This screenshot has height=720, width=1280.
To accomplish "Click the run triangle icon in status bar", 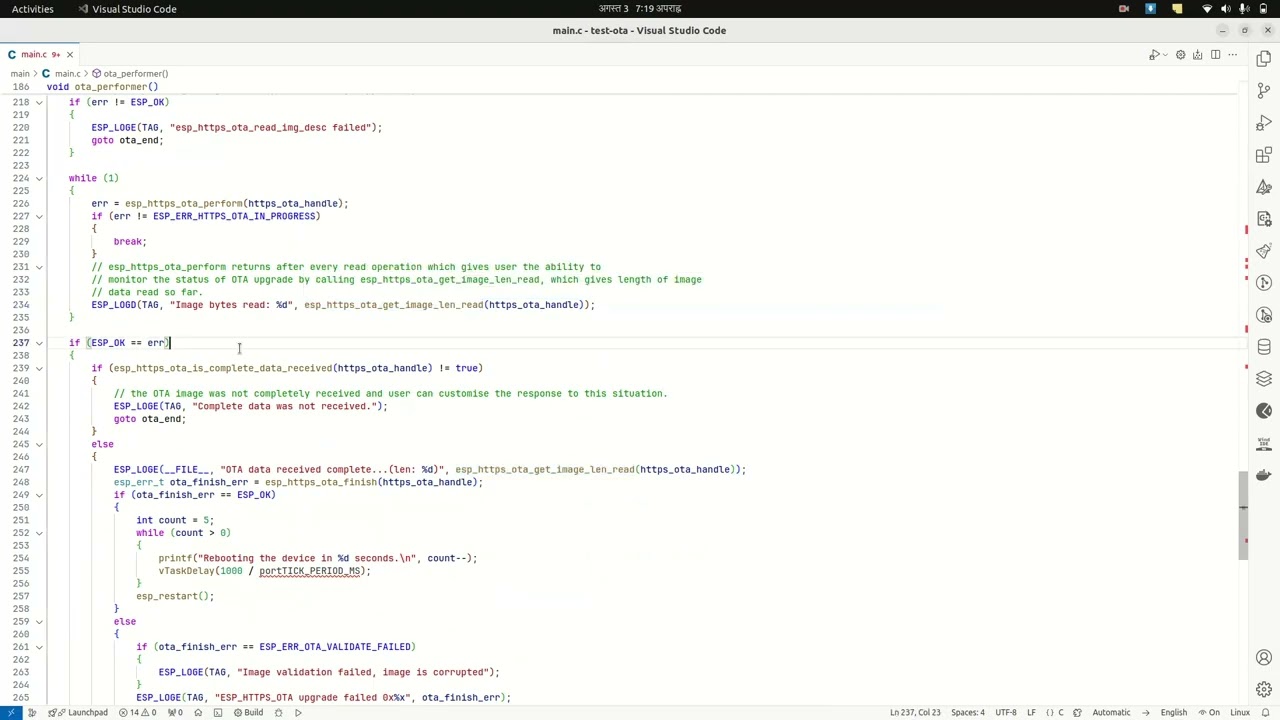I will pyautogui.click(x=298, y=713).
